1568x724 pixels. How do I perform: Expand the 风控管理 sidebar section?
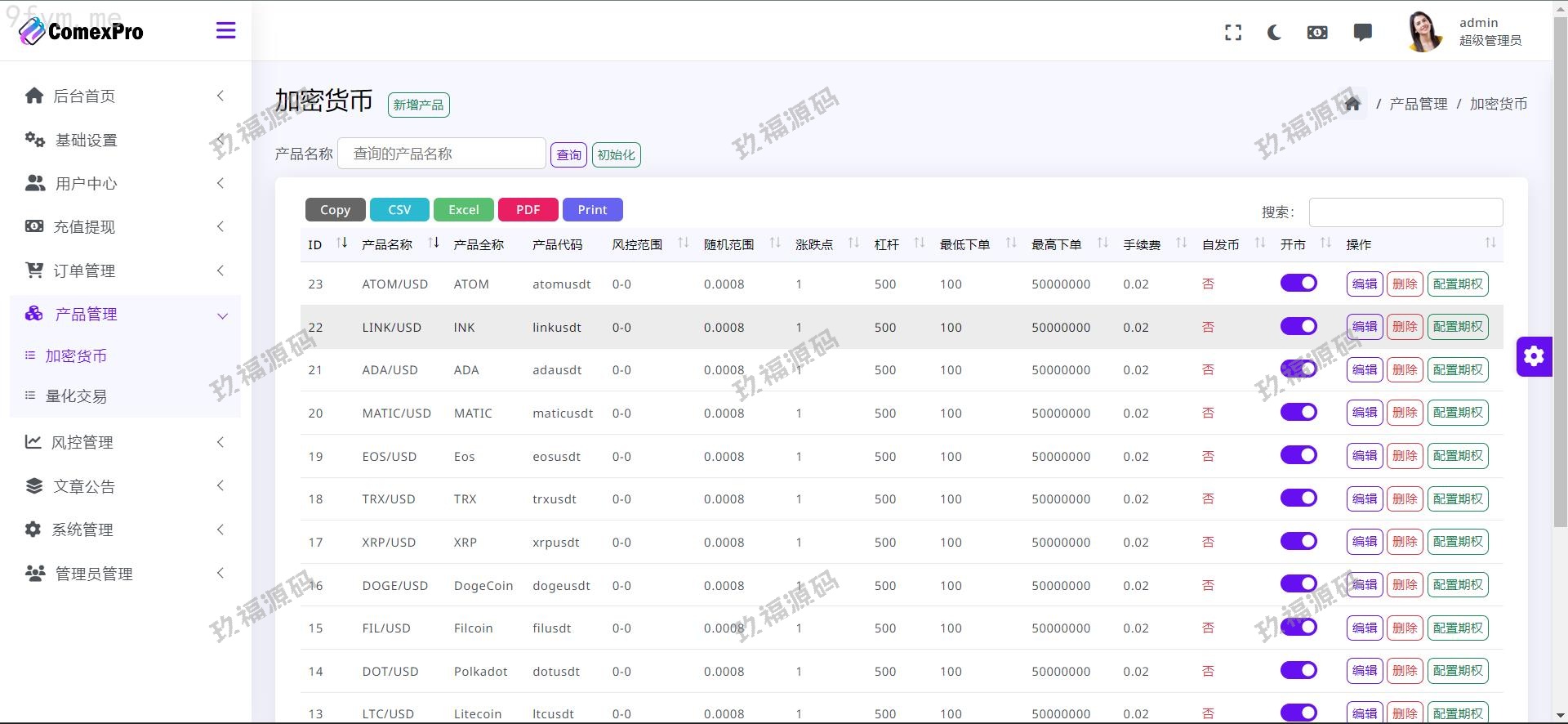coord(122,442)
